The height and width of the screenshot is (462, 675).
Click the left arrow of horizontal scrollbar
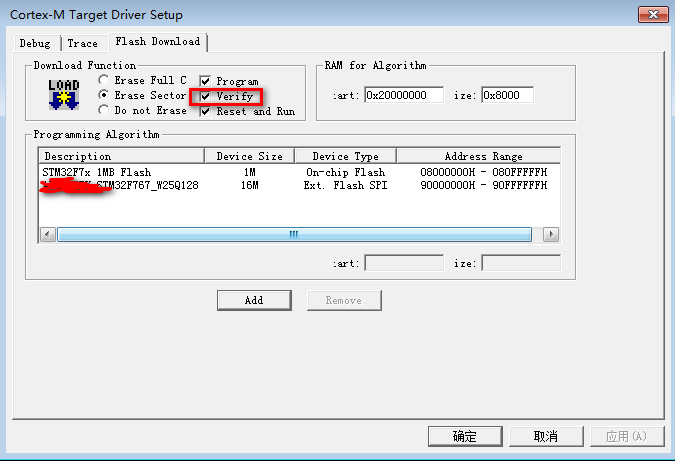click(48, 235)
